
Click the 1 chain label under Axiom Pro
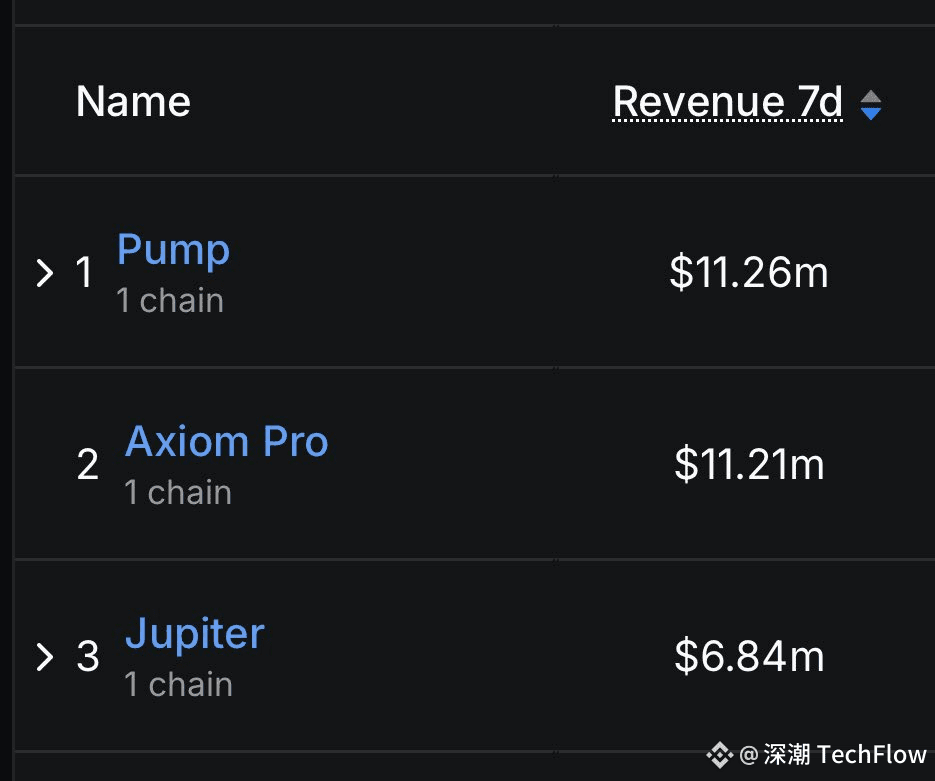coord(178,492)
